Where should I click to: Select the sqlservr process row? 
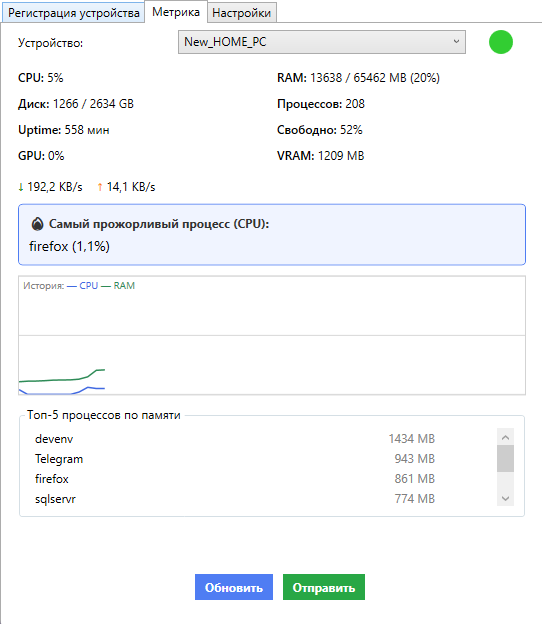(x=235, y=498)
